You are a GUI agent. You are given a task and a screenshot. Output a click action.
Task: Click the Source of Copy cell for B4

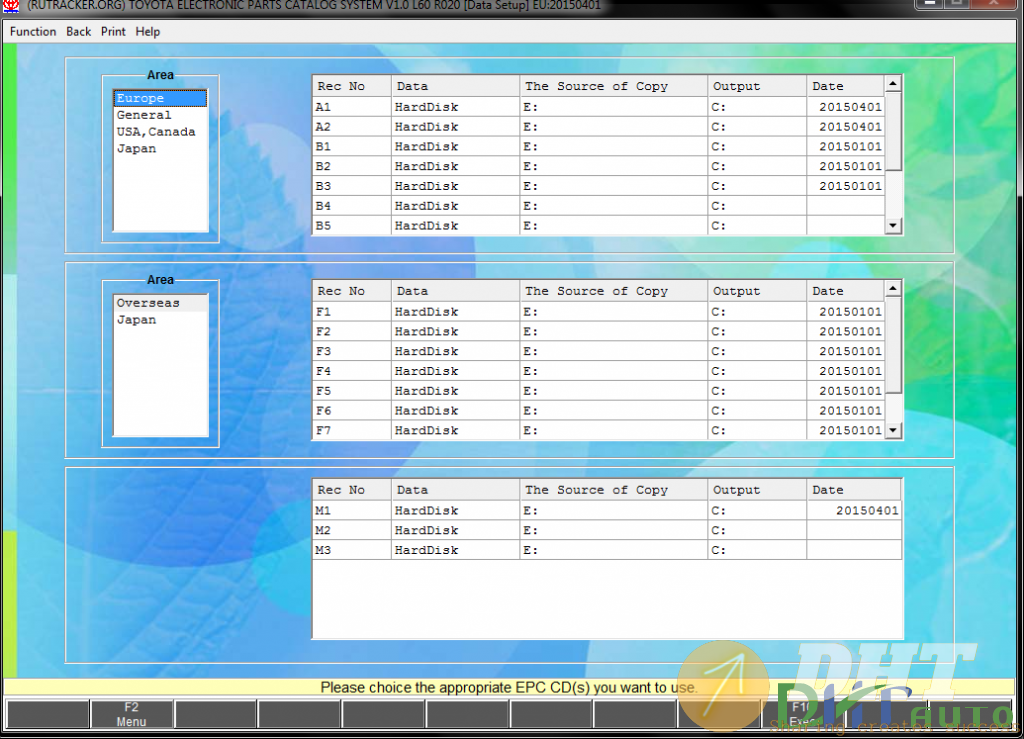click(x=614, y=206)
